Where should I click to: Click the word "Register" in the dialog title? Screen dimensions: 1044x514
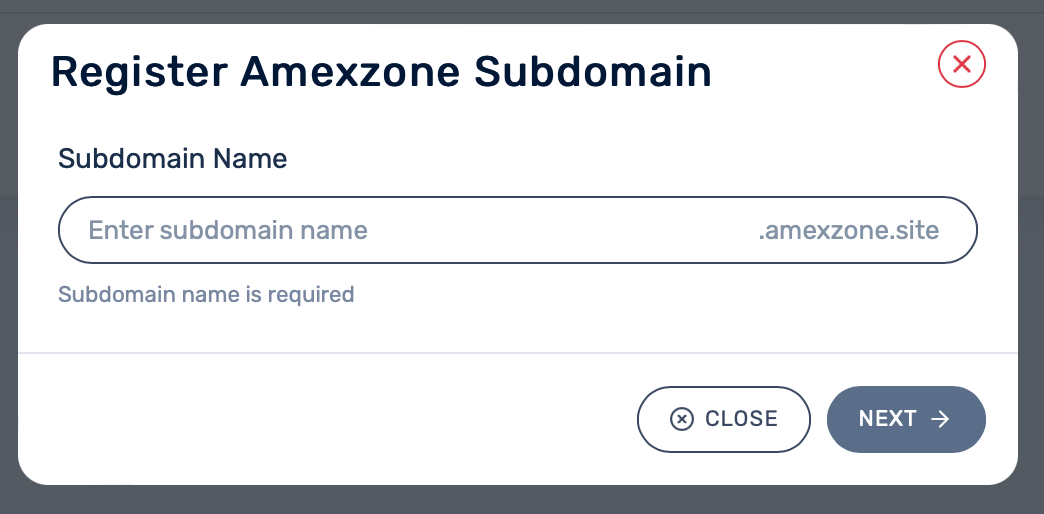pos(139,73)
